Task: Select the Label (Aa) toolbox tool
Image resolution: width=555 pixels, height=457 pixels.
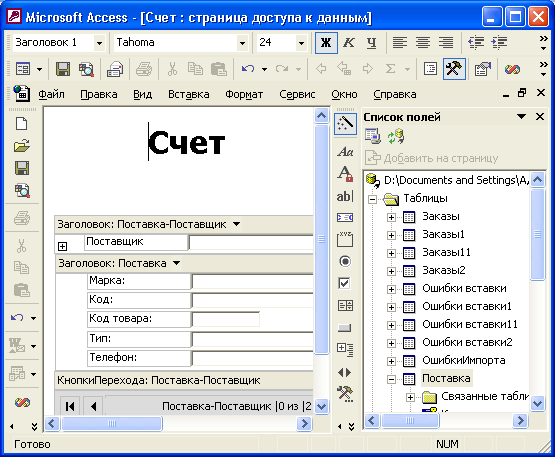Action: (x=345, y=152)
